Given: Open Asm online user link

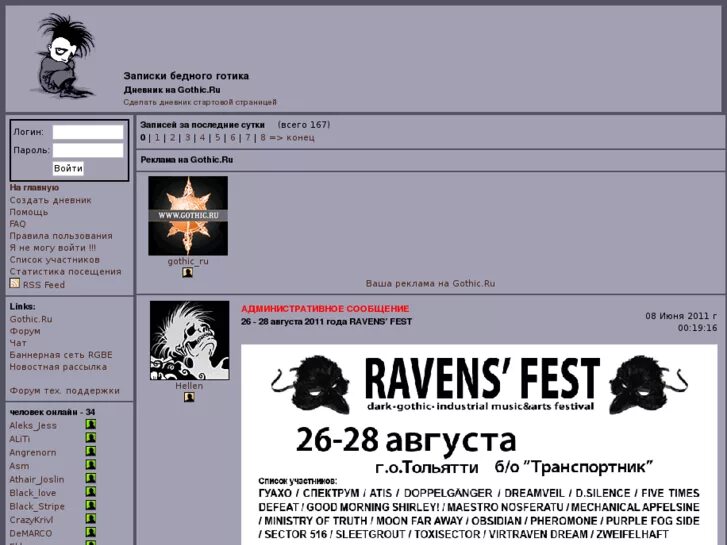Looking at the screenshot, I should [x=19, y=466].
